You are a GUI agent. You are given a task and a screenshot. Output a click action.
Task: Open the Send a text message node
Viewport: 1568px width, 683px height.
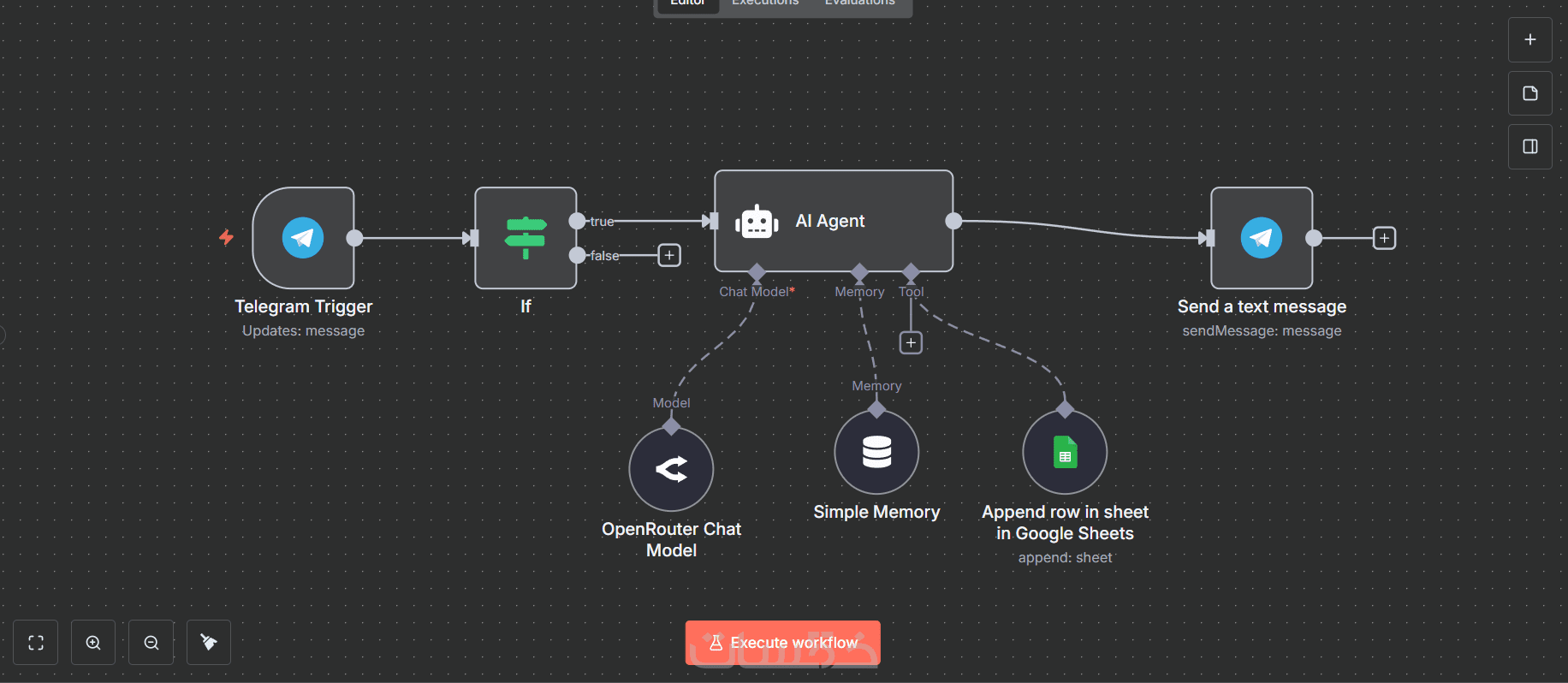1262,238
